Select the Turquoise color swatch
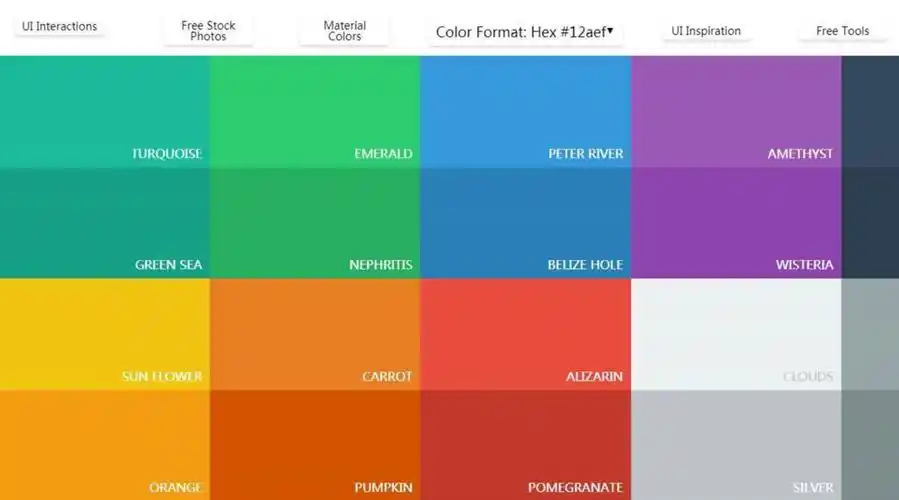Screen dimensions: 899x500 [x=105, y=111]
